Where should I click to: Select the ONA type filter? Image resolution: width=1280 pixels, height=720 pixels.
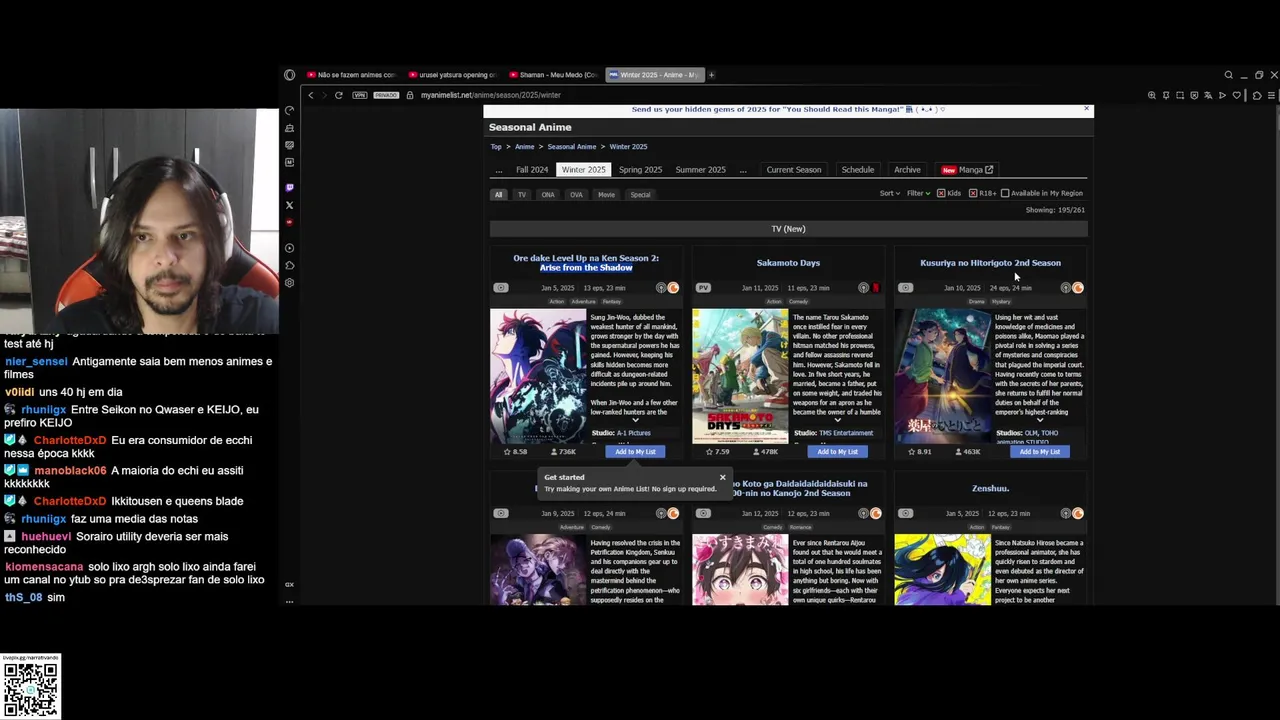point(548,195)
